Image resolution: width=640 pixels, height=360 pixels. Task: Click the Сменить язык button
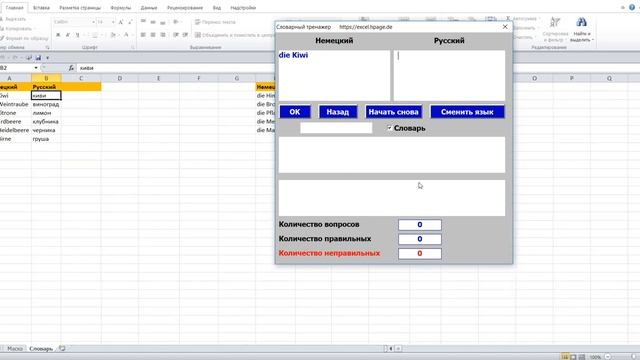coord(467,112)
